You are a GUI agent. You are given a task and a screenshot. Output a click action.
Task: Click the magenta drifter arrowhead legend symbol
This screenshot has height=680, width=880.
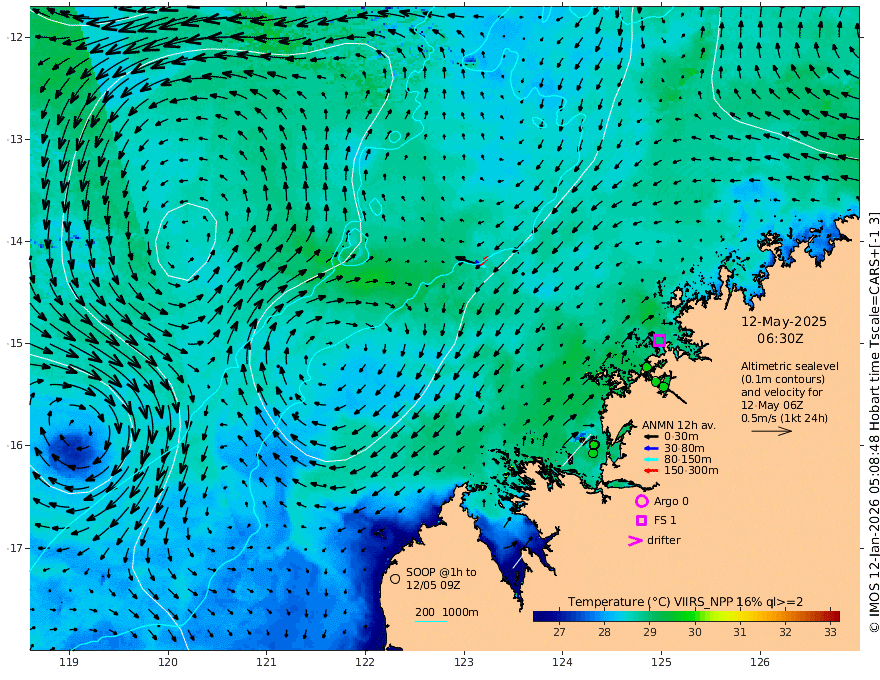pos(635,541)
